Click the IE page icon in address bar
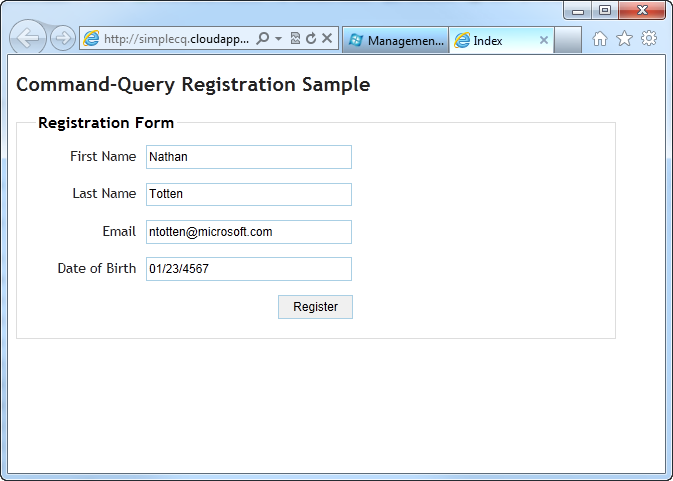673x481 pixels. click(x=91, y=39)
